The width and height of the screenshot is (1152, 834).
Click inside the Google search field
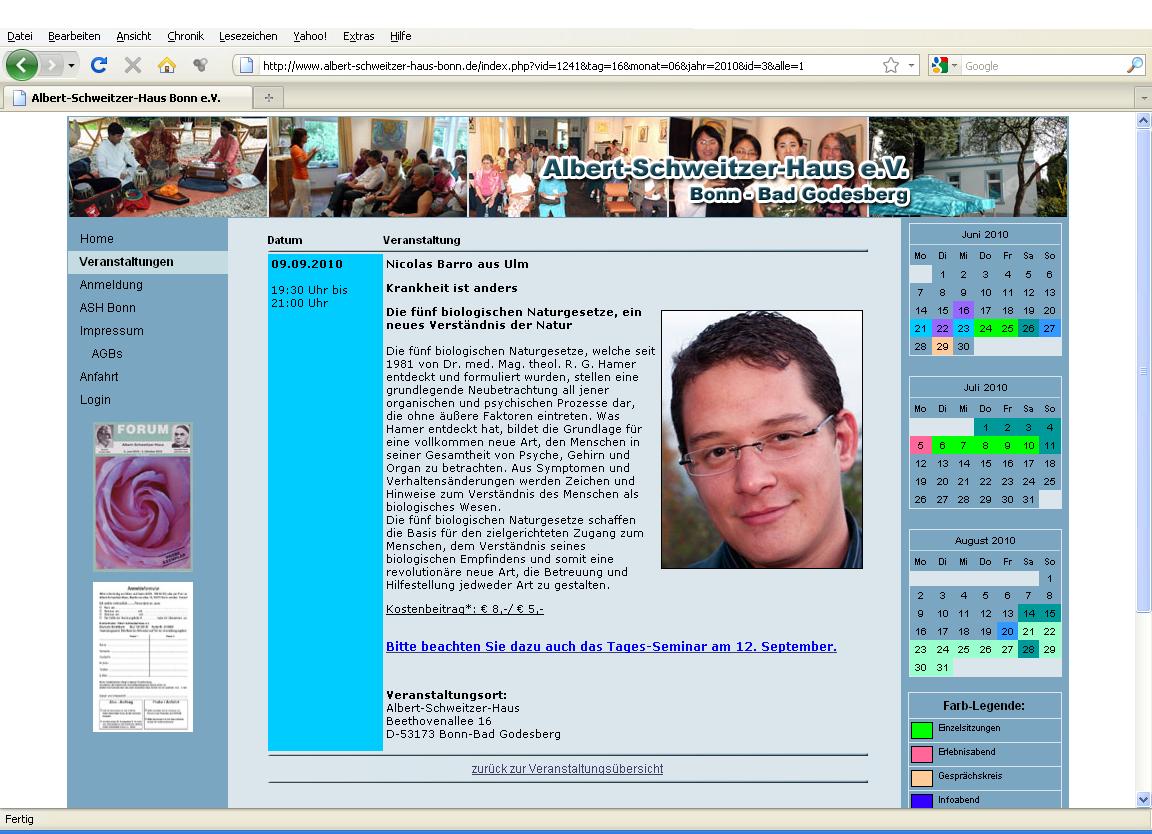tap(1040, 66)
